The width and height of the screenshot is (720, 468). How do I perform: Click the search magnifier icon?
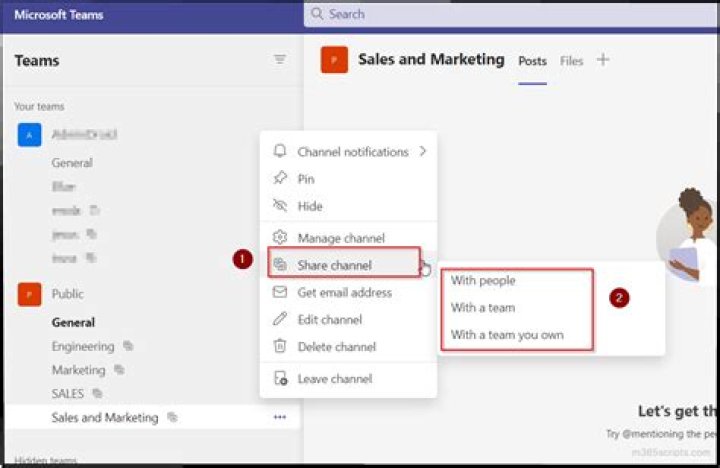coord(317,14)
